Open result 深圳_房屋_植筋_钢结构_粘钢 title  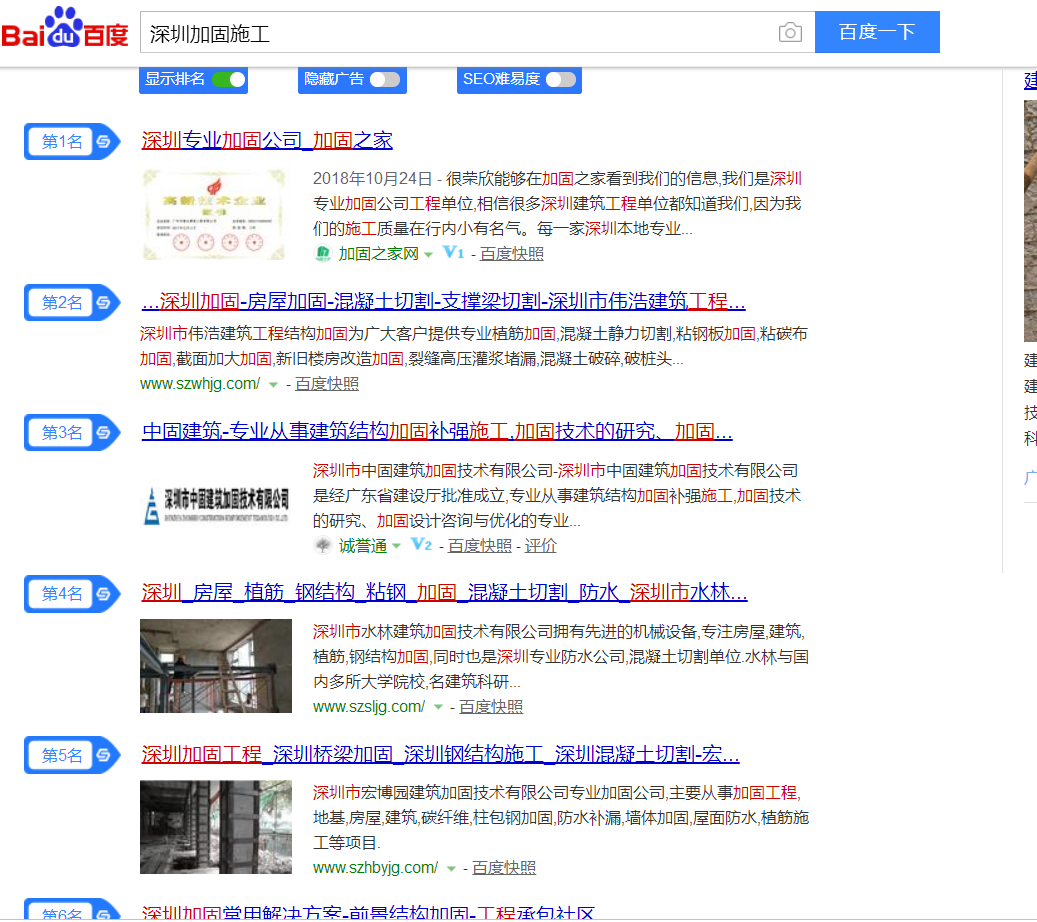click(x=444, y=592)
